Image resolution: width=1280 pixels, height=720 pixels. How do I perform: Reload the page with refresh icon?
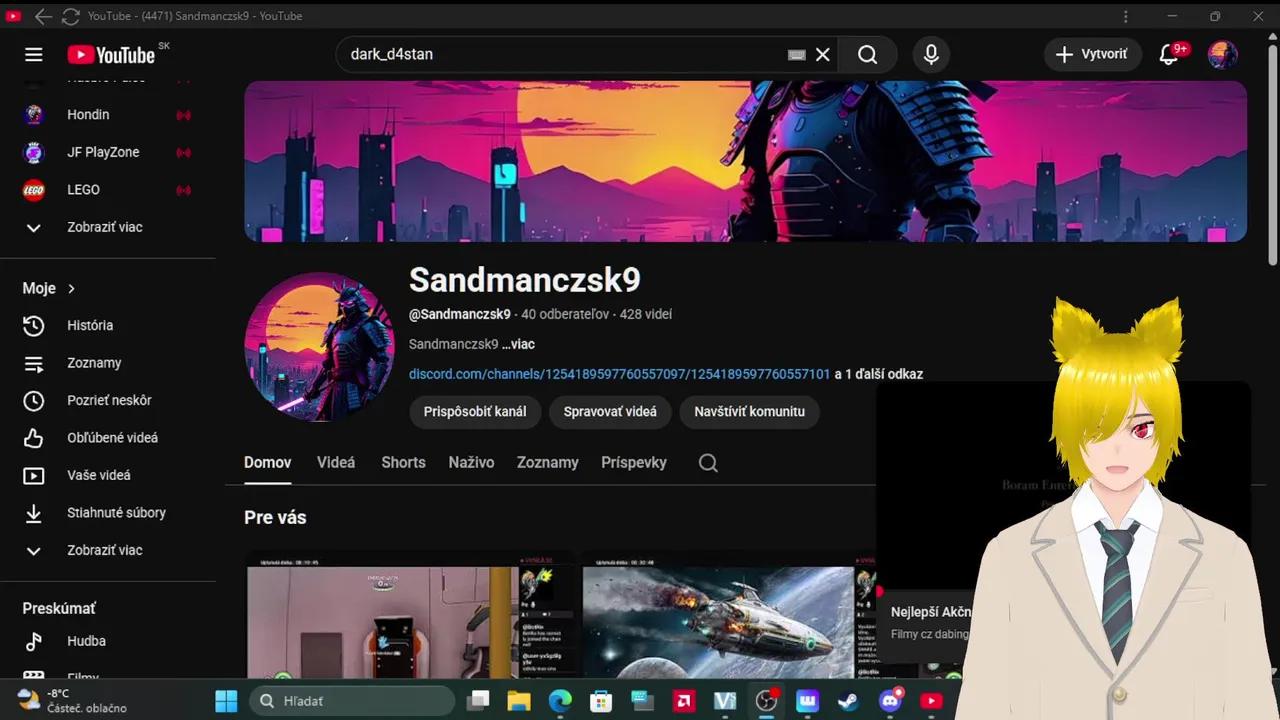pos(71,16)
